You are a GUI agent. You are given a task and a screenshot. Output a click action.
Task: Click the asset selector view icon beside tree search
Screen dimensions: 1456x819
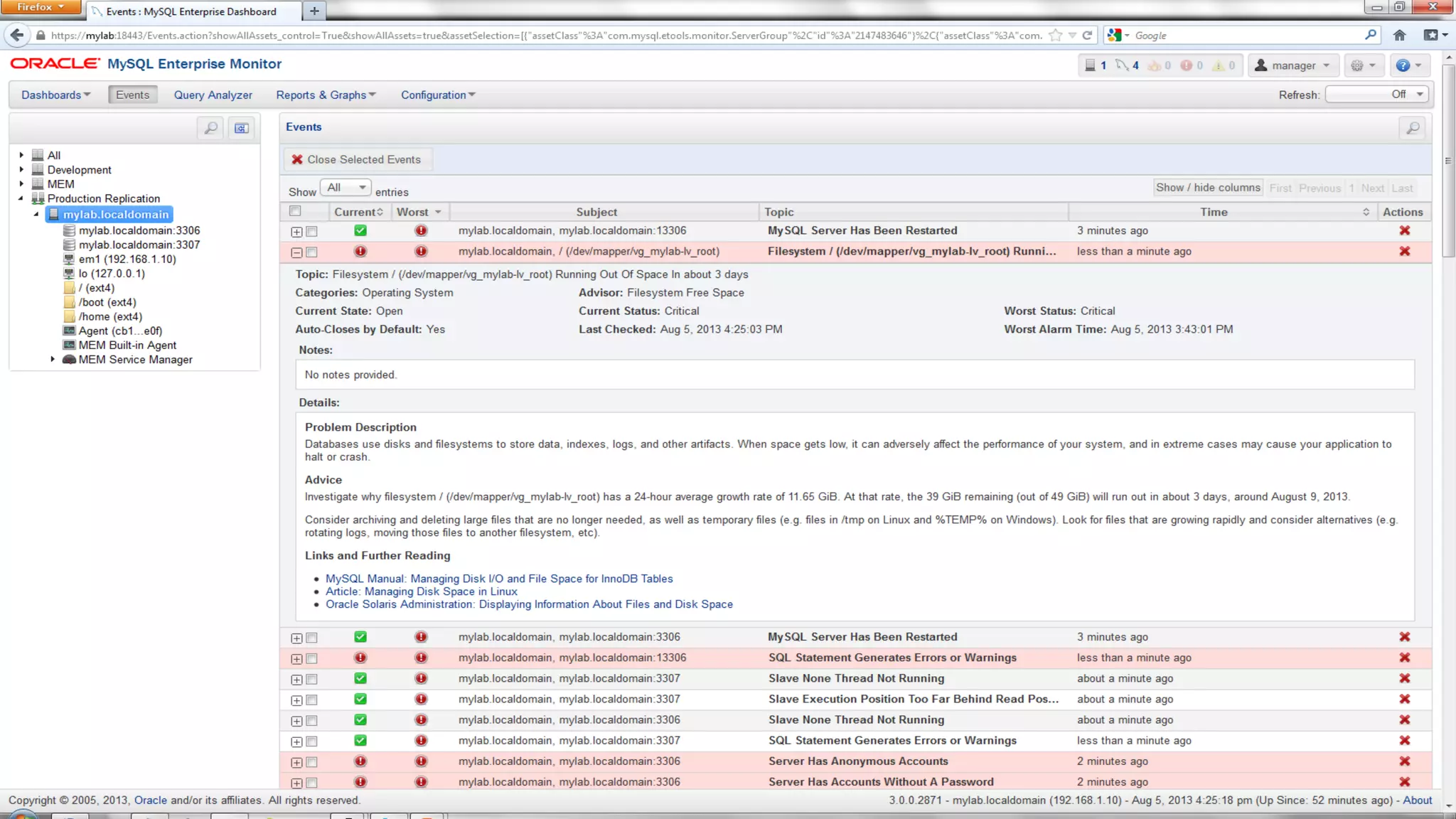[x=242, y=128]
